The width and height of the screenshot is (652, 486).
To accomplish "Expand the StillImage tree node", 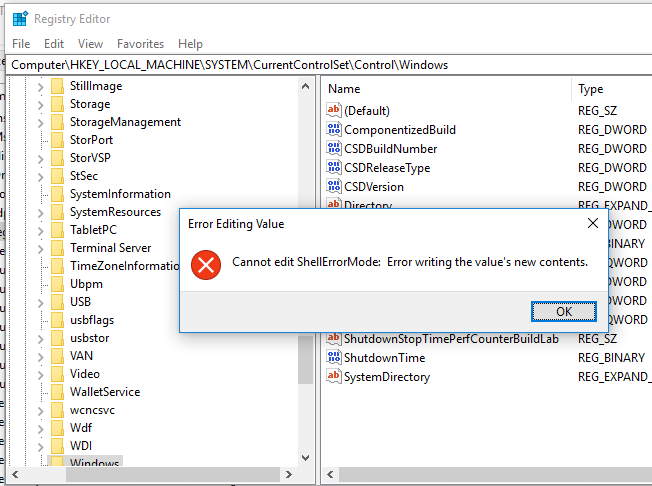I will coord(40,87).
